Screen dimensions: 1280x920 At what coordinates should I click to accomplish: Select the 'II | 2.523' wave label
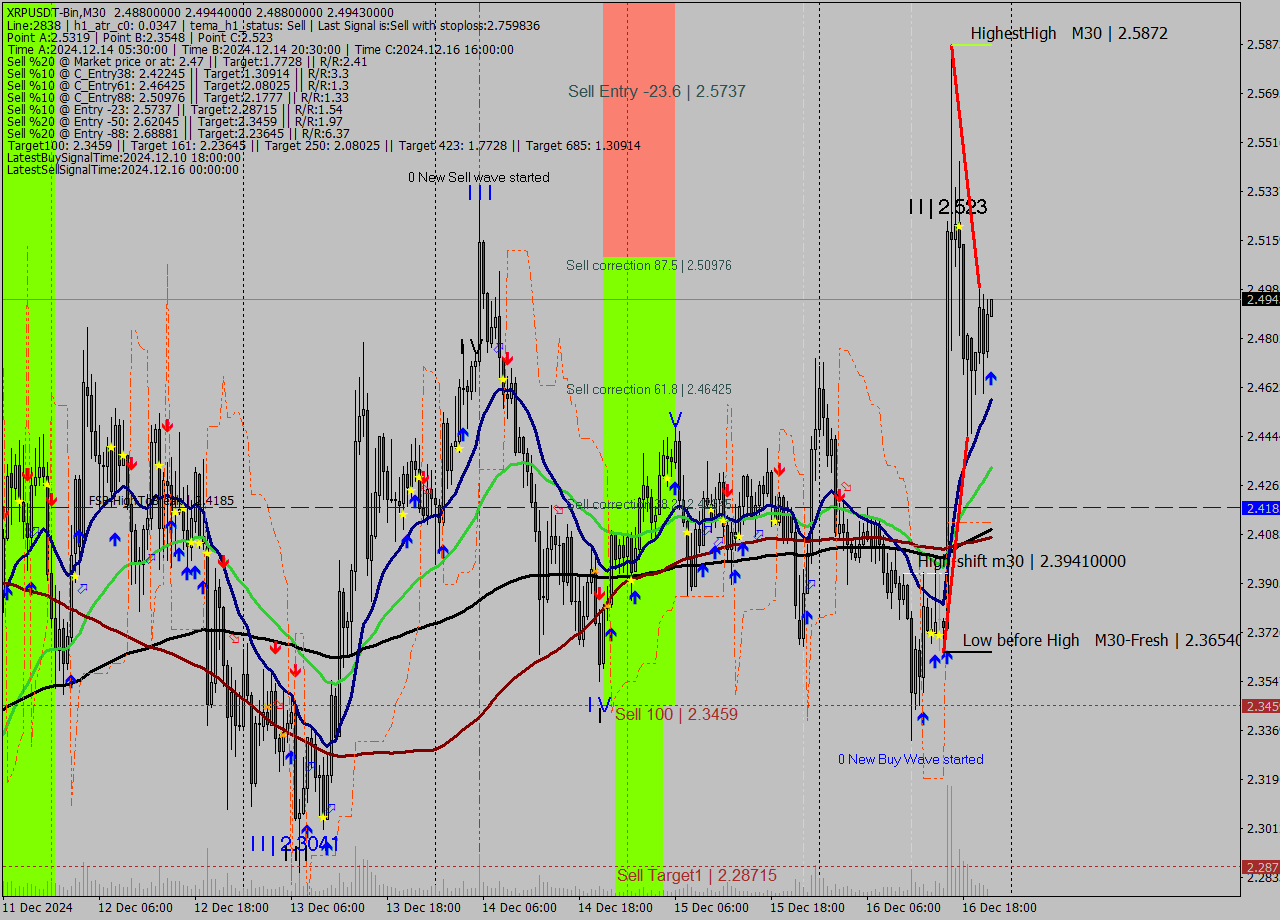coord(948,207)
